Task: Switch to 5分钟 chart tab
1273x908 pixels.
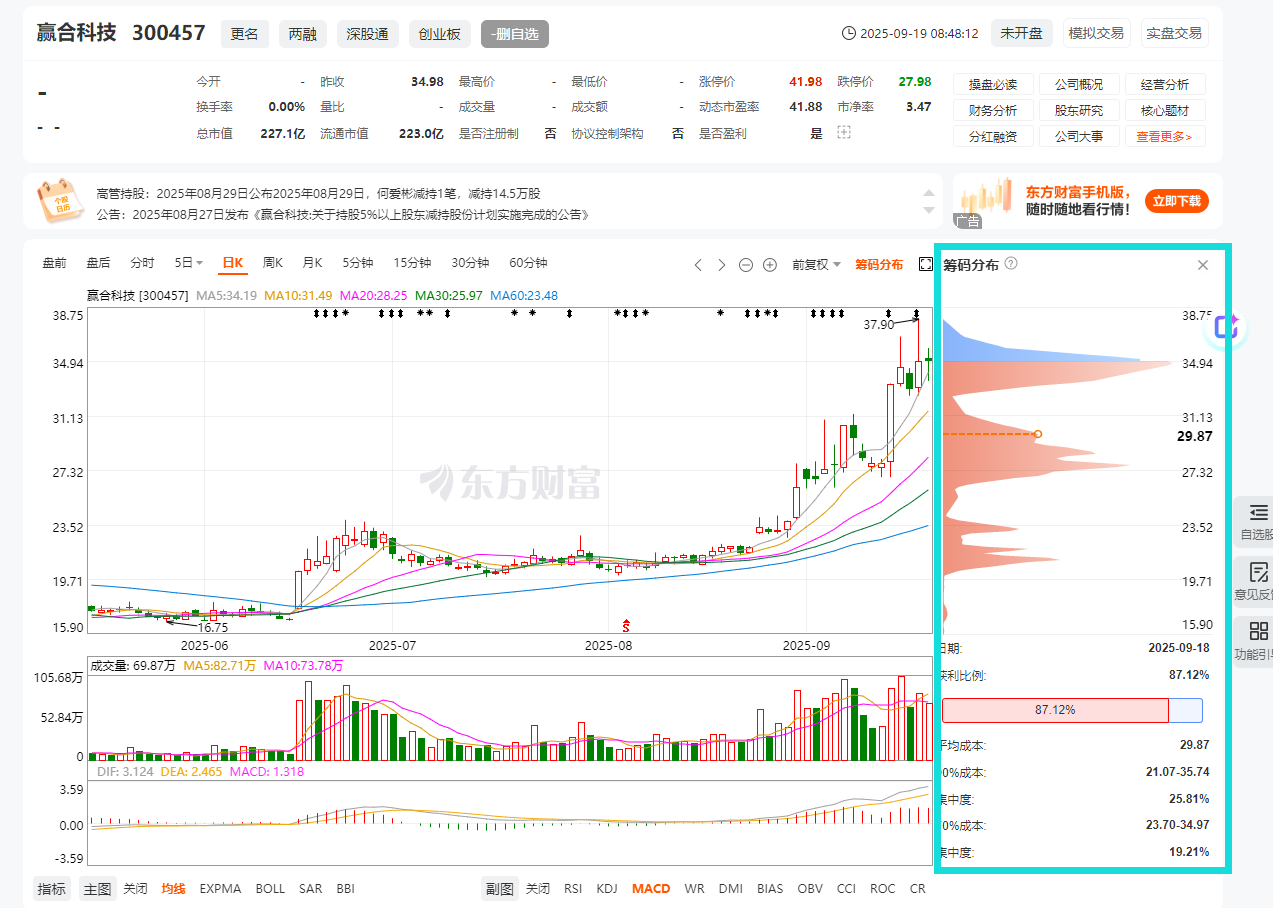Action: point(357,263)
